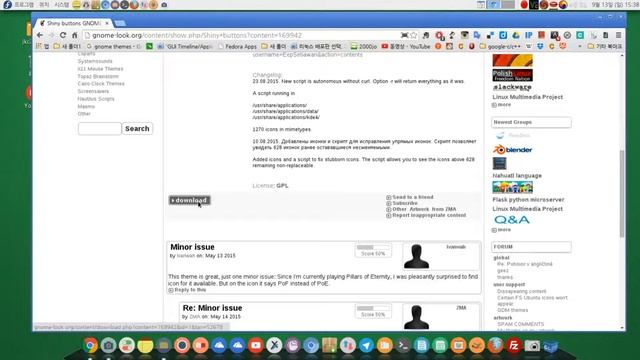Click the Google Translate extension icon
This screenshot has height=360, width=640.
(x=477, y=35)
